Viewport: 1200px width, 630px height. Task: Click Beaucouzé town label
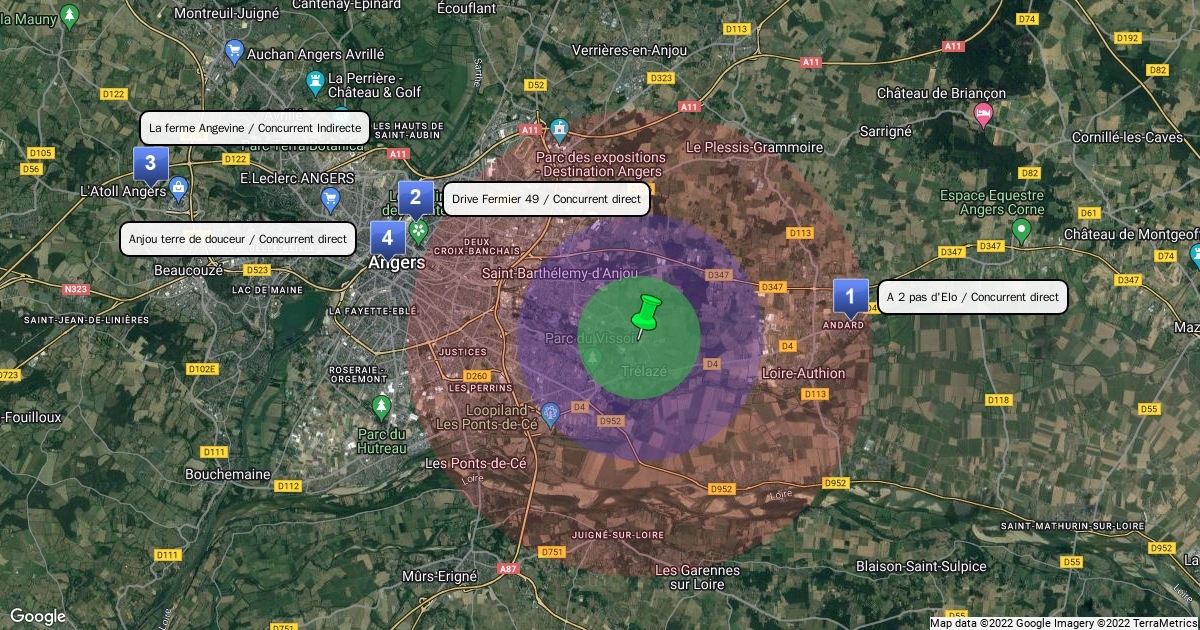point(188,270)
